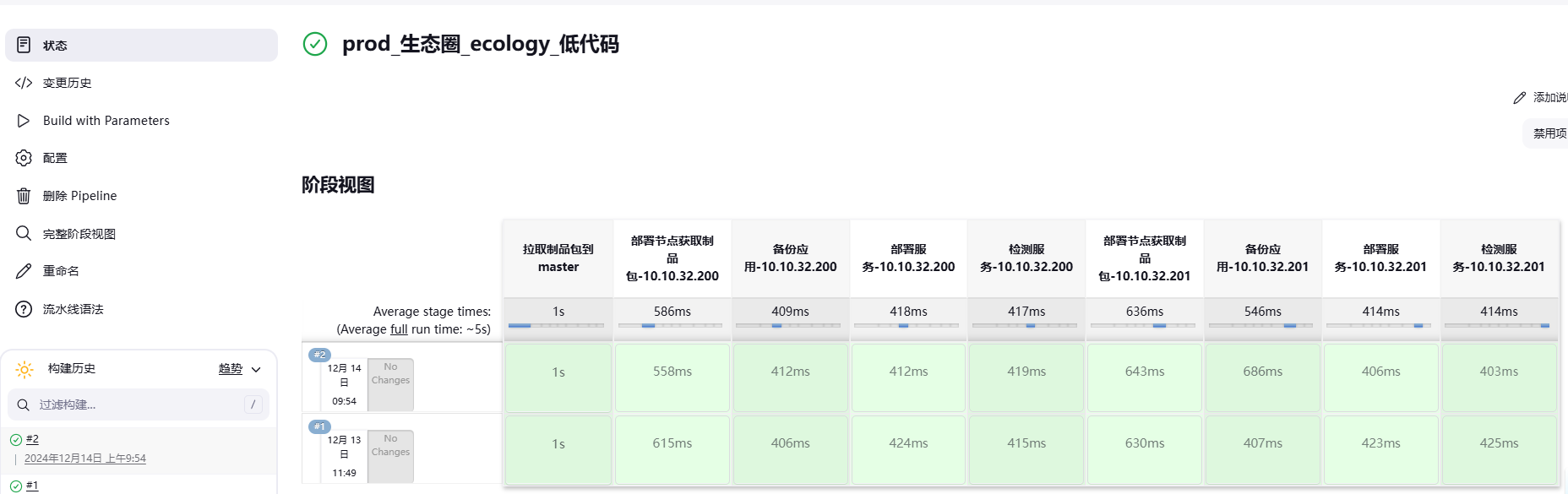Focus the 过滤构建 search input
Image resolution: width=1568 pixels, height=494 pixels.
click(x=139, y=404)
